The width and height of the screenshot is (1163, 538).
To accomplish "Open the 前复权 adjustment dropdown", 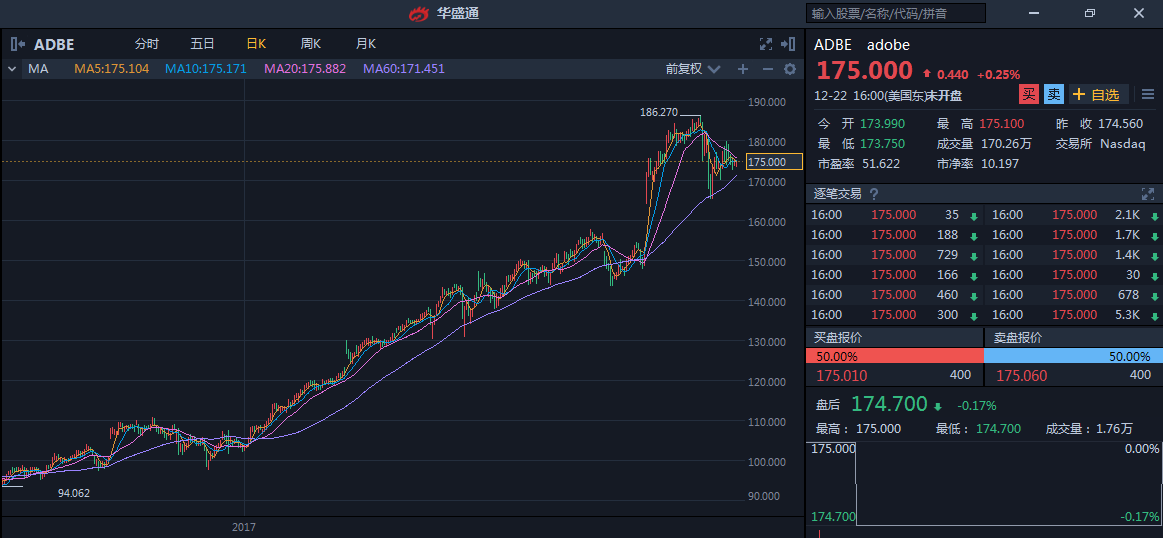I will point(692,69).
